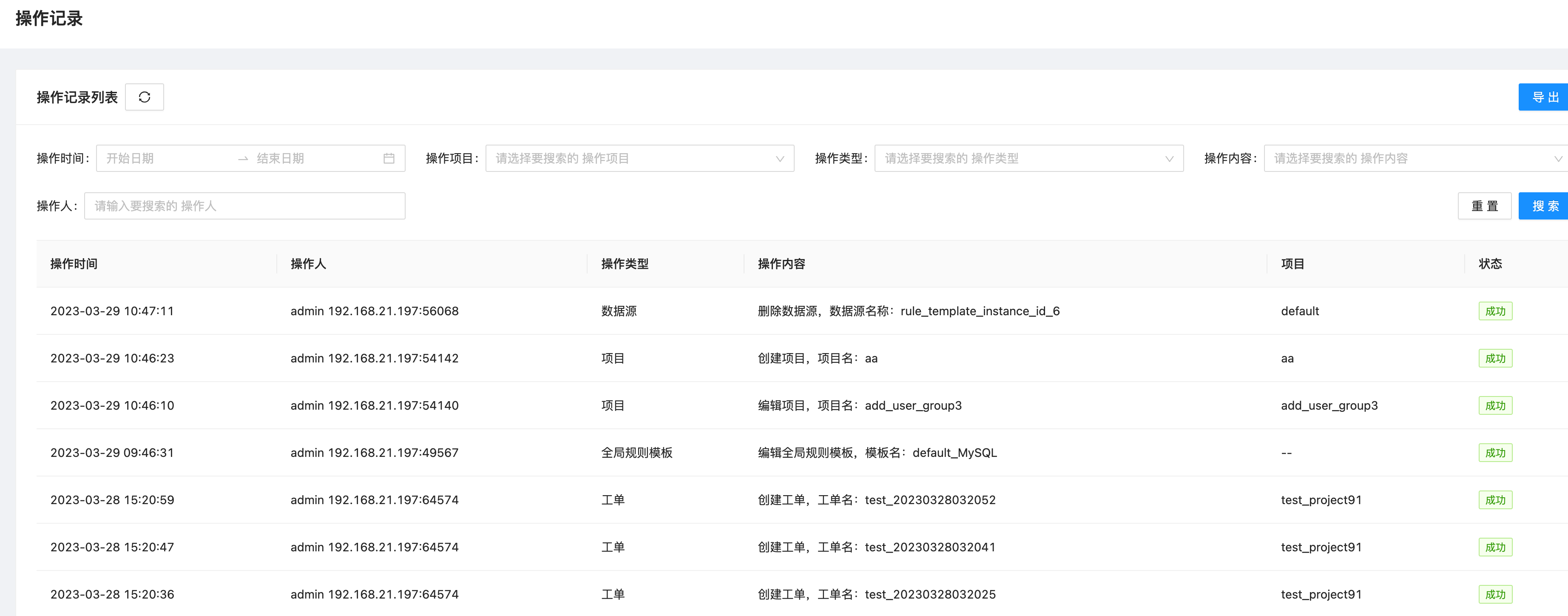Image resolution: width=1568 pixels, height=616 pixels.
Task: Click the 创建项目 aa record text
Action: [x=817, y=358]
